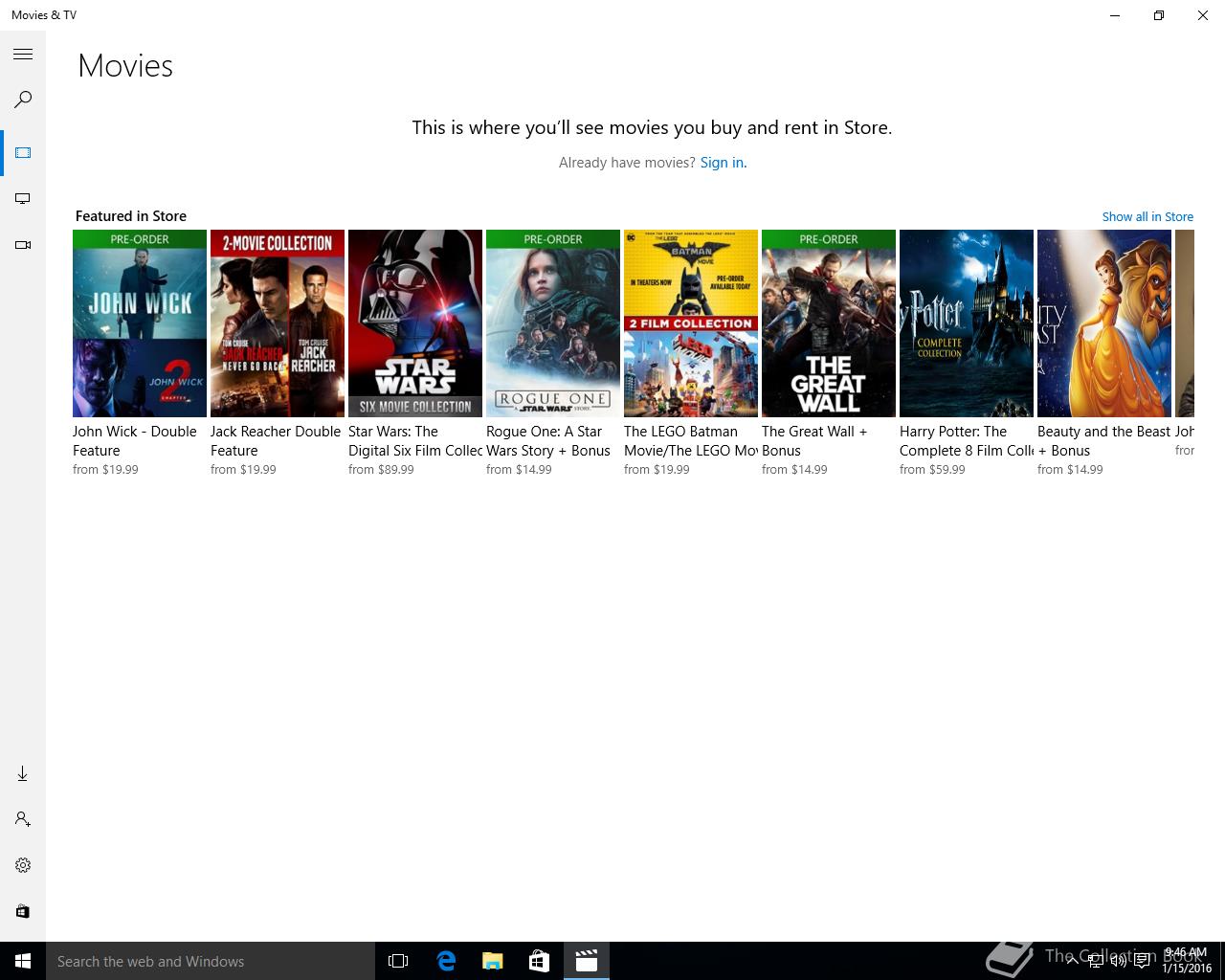This screenshot has width=1225, height=980.
Task: Open the Rogue One pre-order poster
Action: (x=553, y=323)
